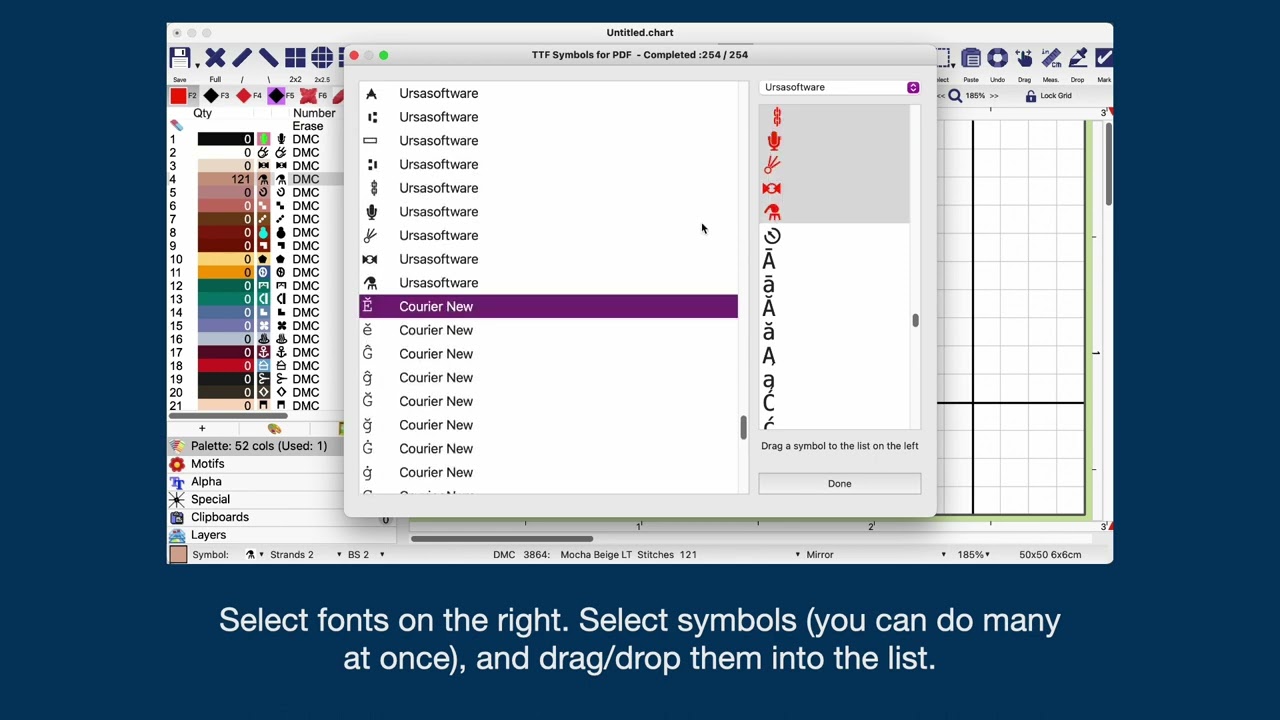1280x720 pixels.
Task: Select the red bow-tie symbol in font preview
Action: coord(771,188)
